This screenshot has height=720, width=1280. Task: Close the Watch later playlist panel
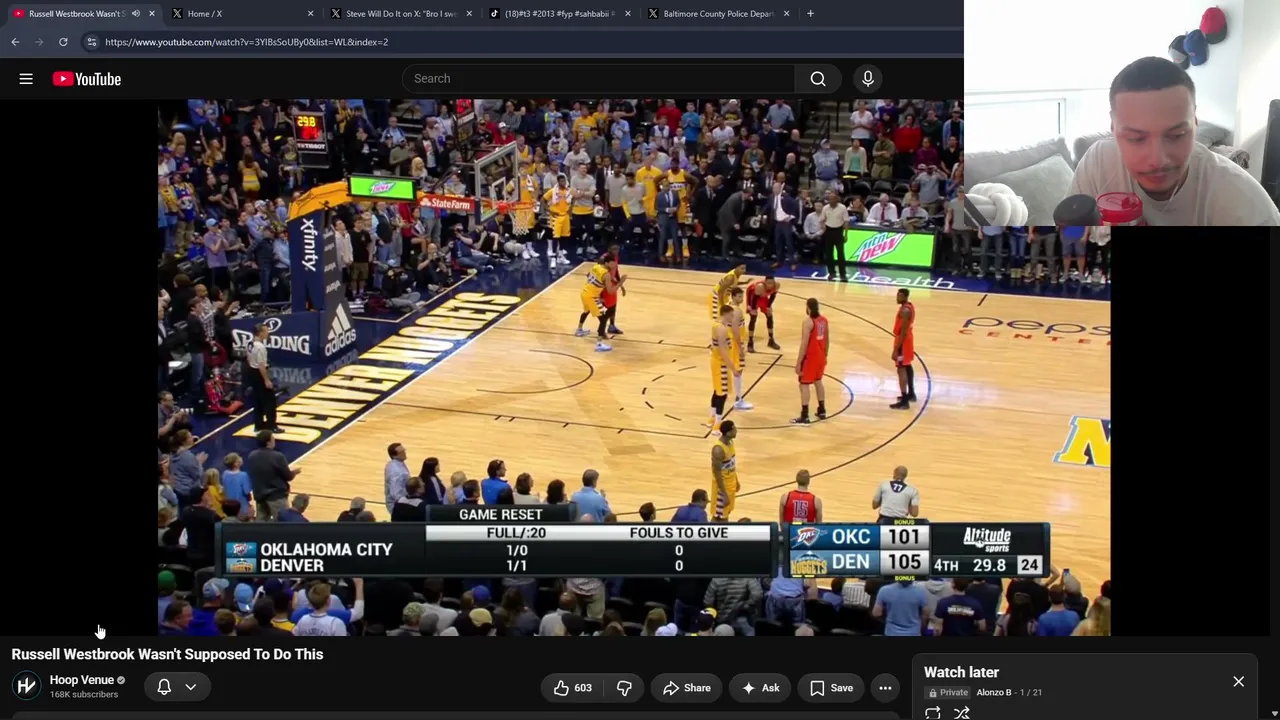tap(1238, 682)
